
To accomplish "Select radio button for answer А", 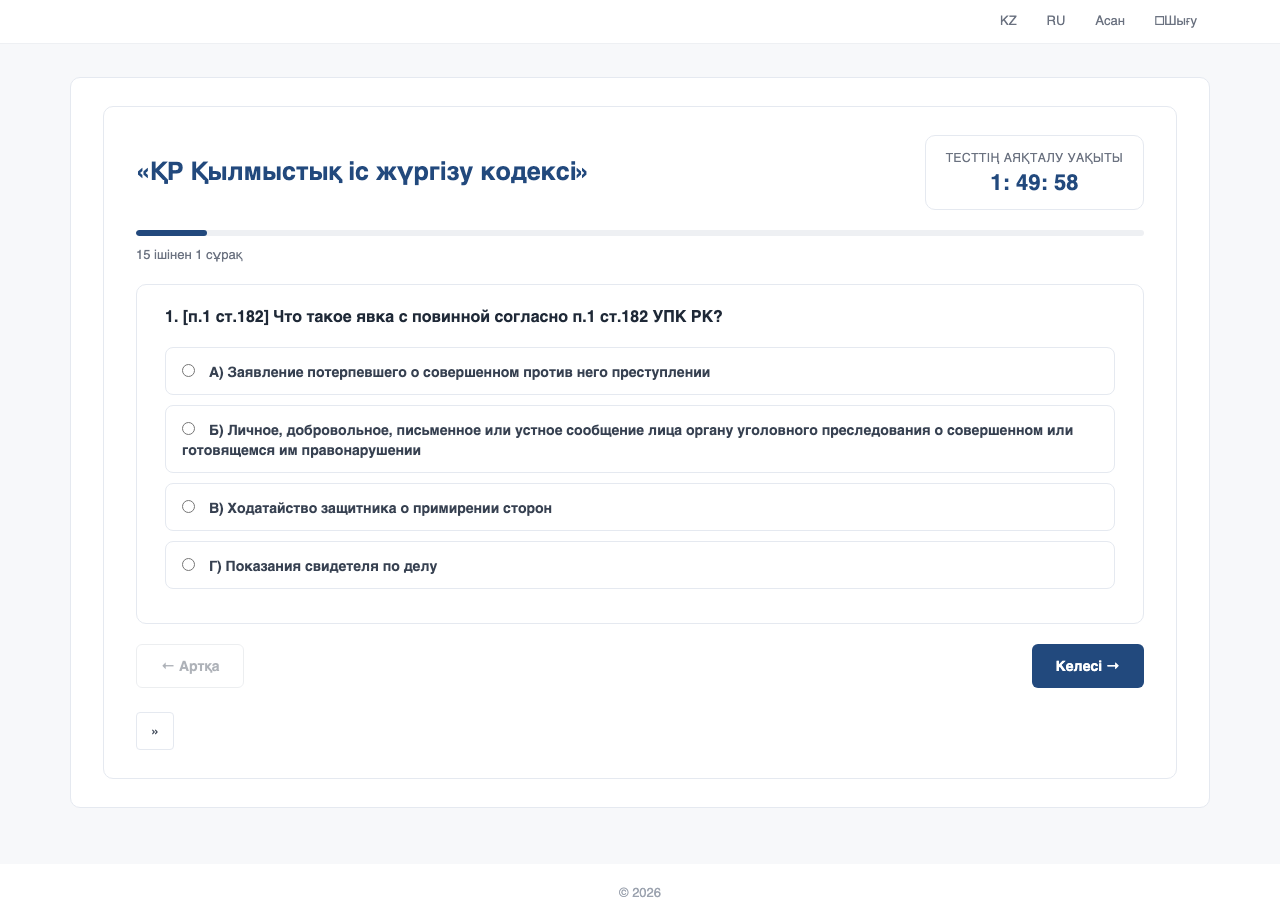I will tap(188, 371).
